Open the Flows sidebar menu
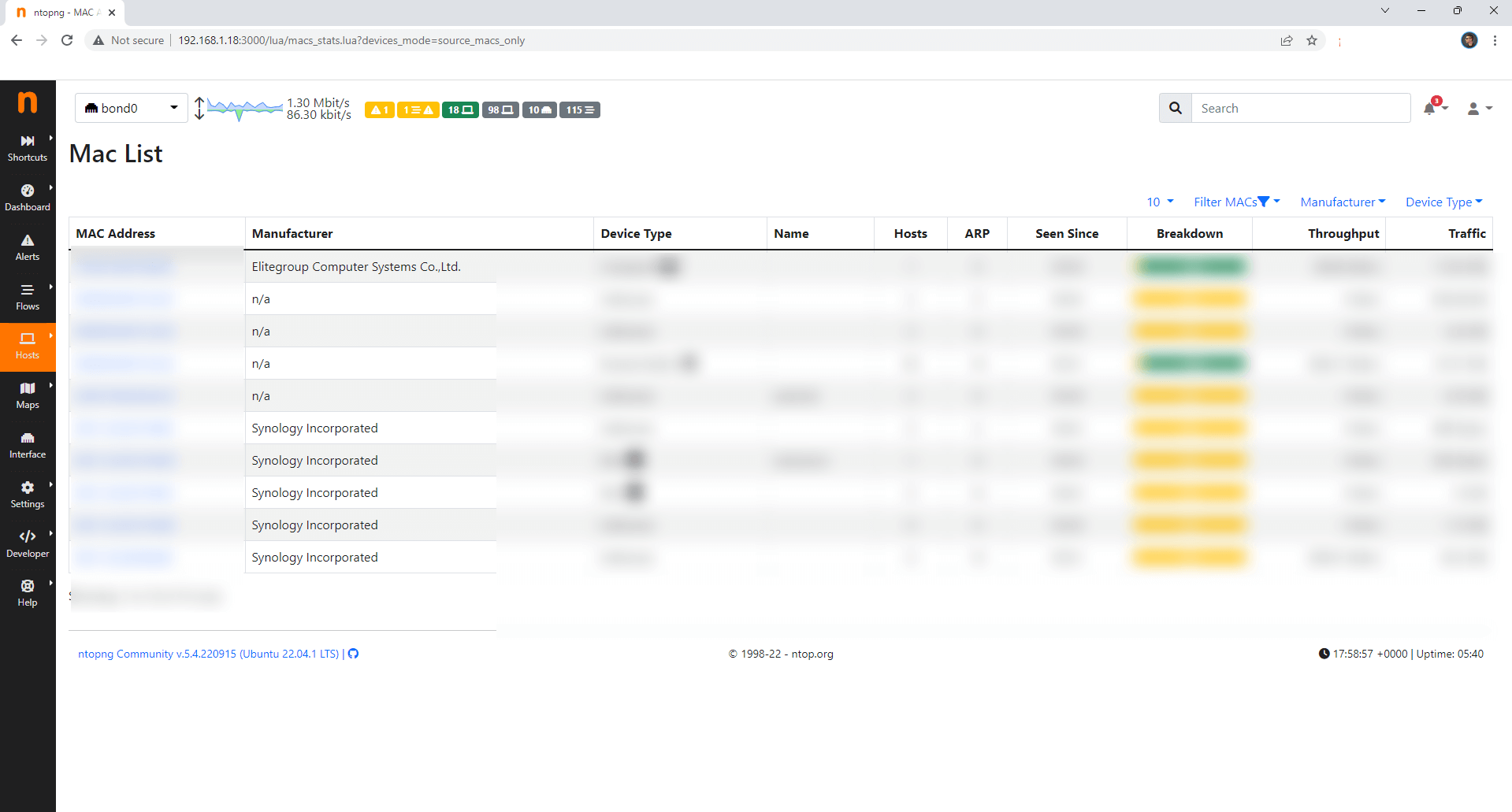This screenshot has width=1512, height=812. click(28, 297)
